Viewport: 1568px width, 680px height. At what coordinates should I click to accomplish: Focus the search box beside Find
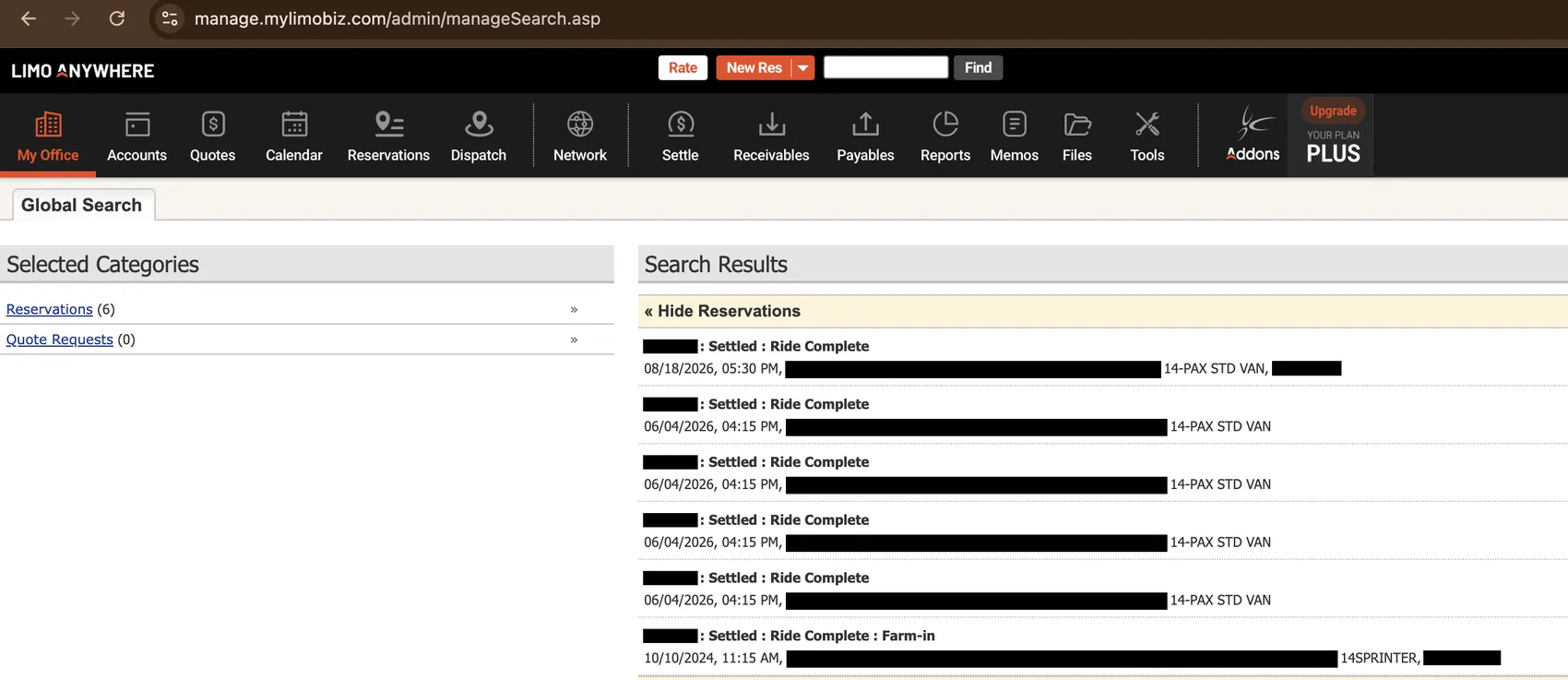coord(885,67)
